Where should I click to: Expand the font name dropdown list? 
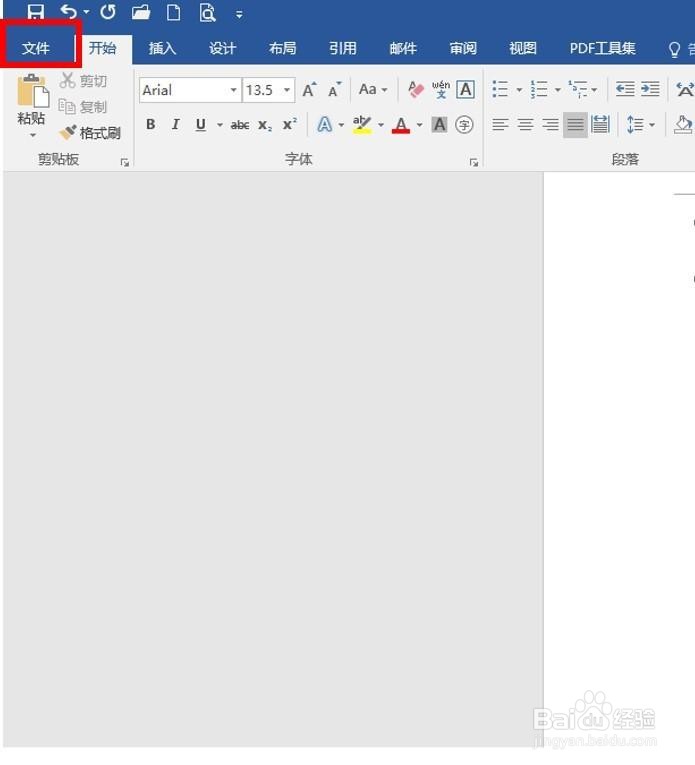(234, 90)
